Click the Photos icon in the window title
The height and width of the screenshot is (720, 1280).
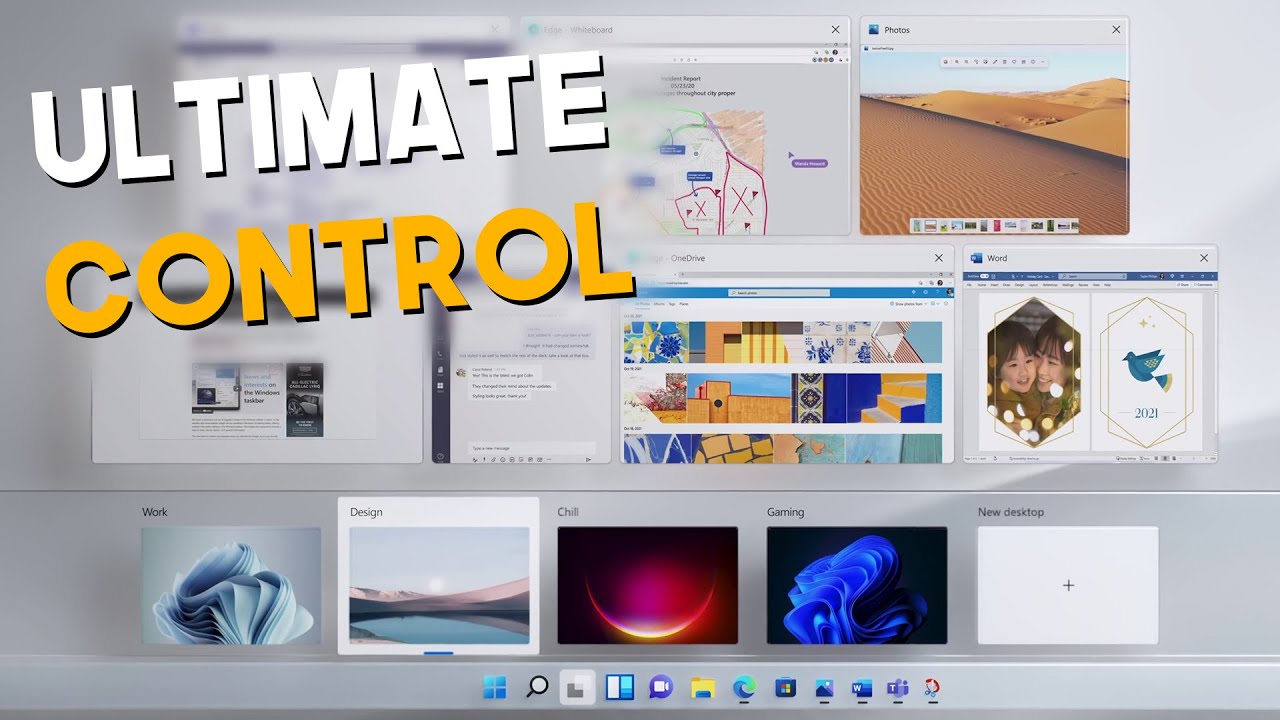873,30
